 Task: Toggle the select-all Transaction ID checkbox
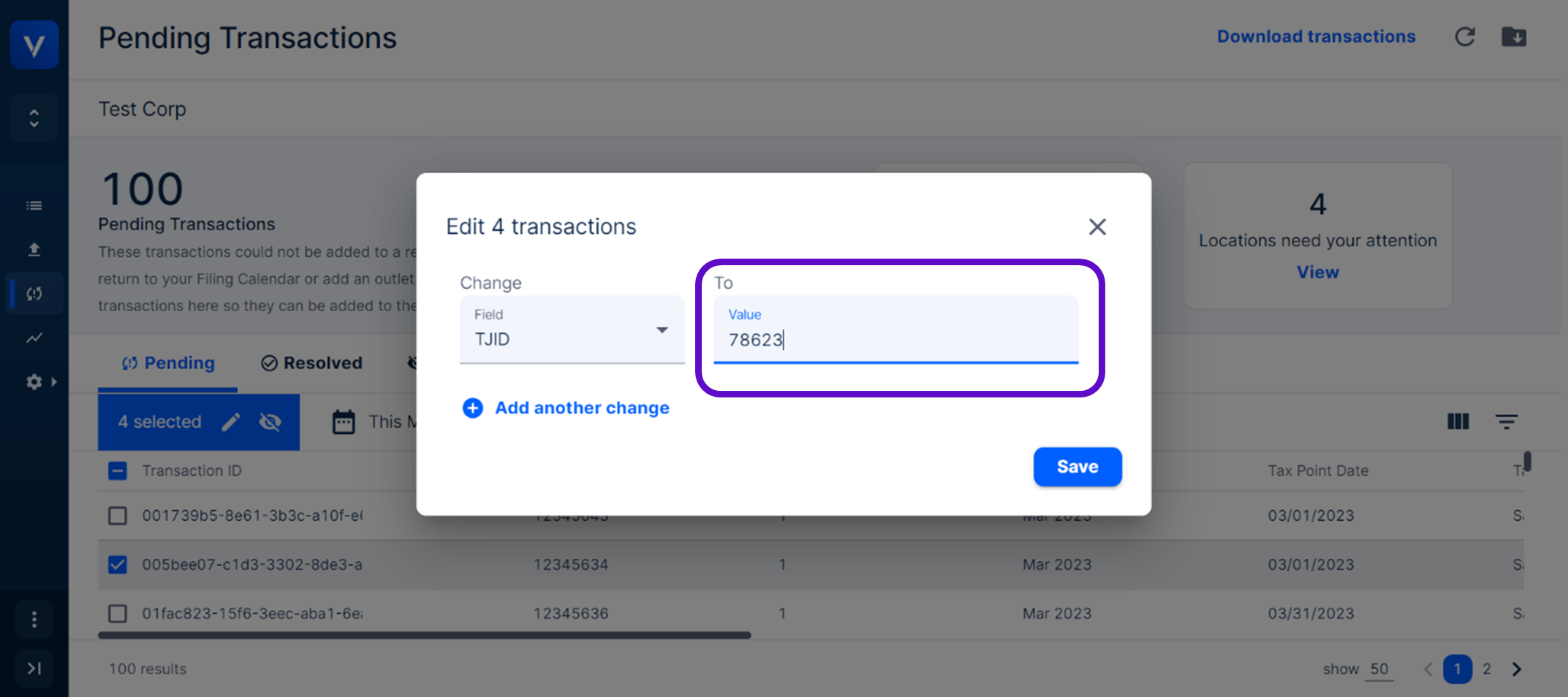click(118, 471)
